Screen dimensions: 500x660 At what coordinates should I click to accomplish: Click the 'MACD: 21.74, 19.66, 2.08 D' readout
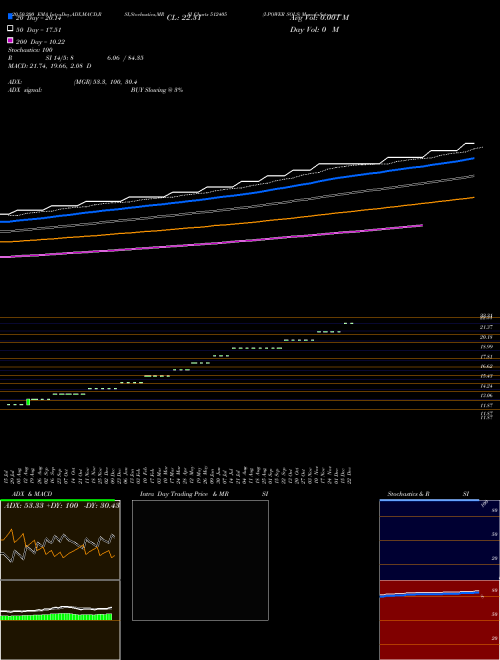pos(50,66)
